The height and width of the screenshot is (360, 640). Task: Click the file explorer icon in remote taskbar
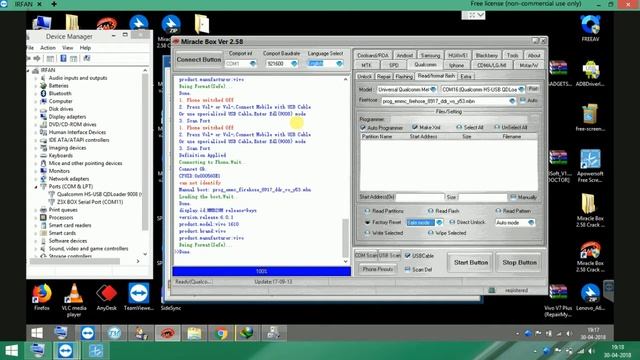coord(194,333)
